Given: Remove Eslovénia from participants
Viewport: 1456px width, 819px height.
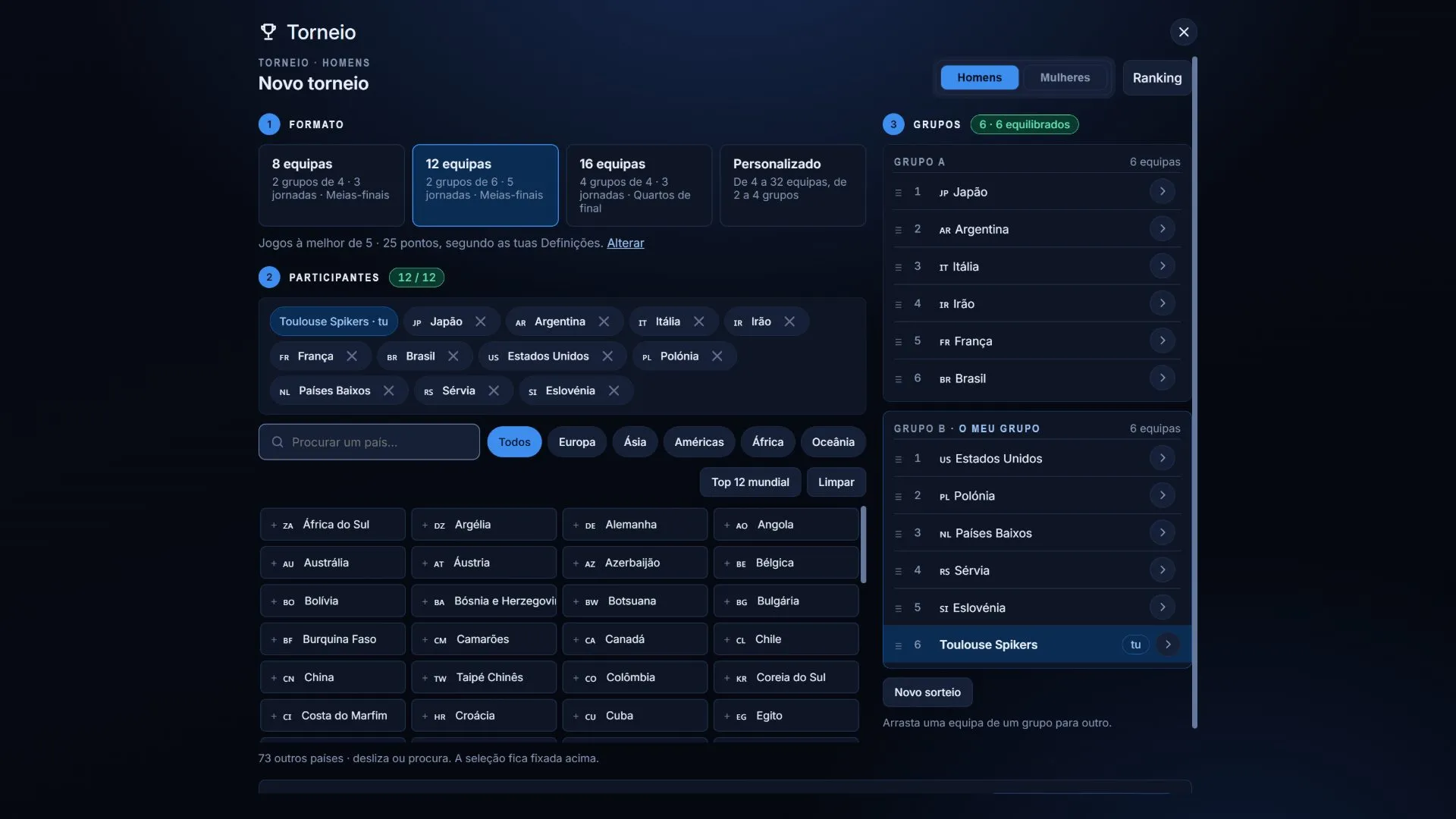Looking at the screenshot, I should point(614,391).
